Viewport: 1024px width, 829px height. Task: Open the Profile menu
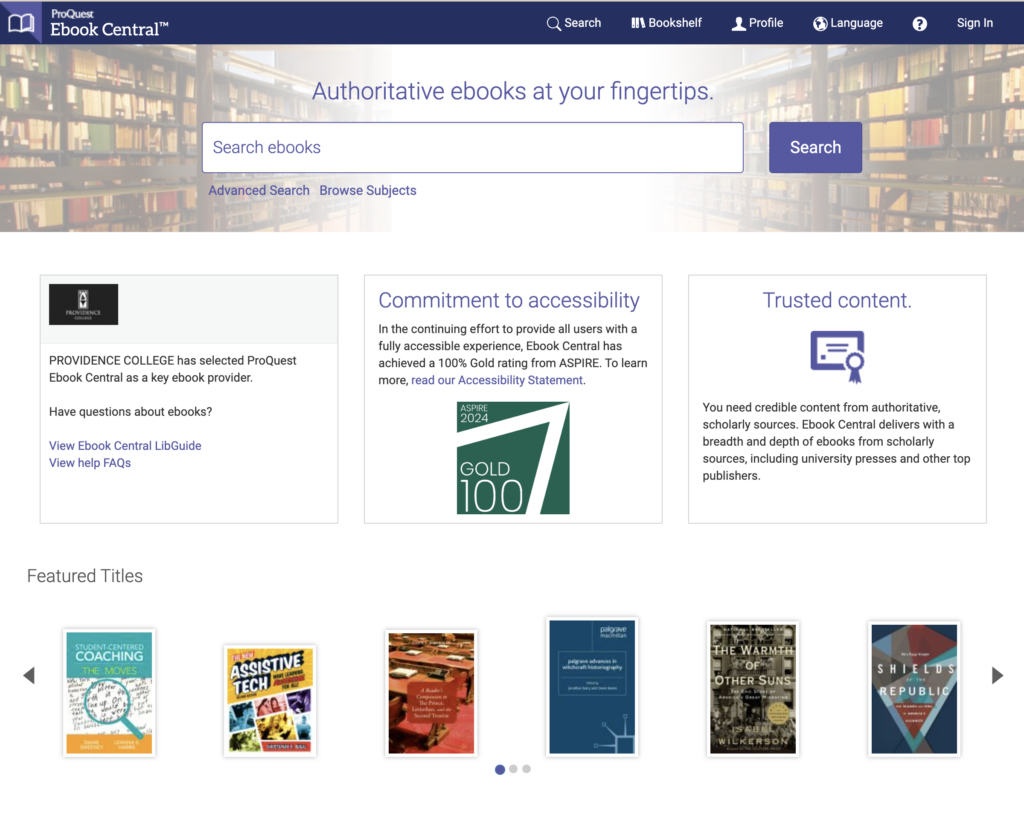pos(757,23)
